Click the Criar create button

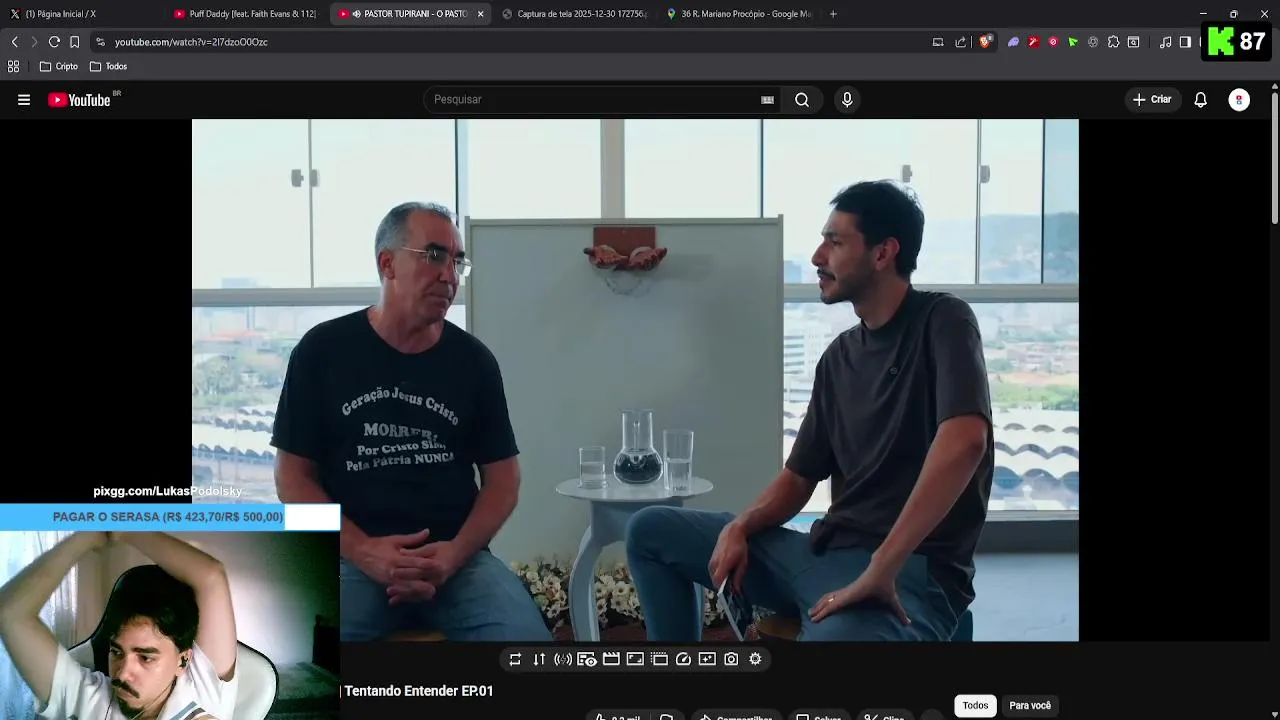click(x=1152, y=100)
